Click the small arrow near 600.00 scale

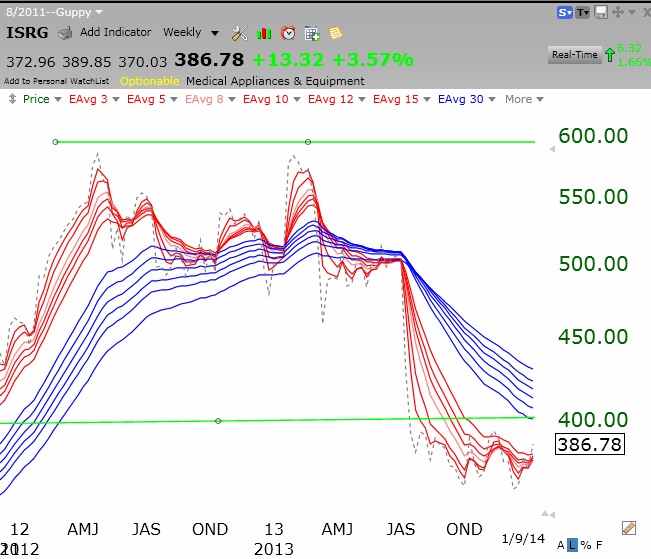(x=552, y=149)
